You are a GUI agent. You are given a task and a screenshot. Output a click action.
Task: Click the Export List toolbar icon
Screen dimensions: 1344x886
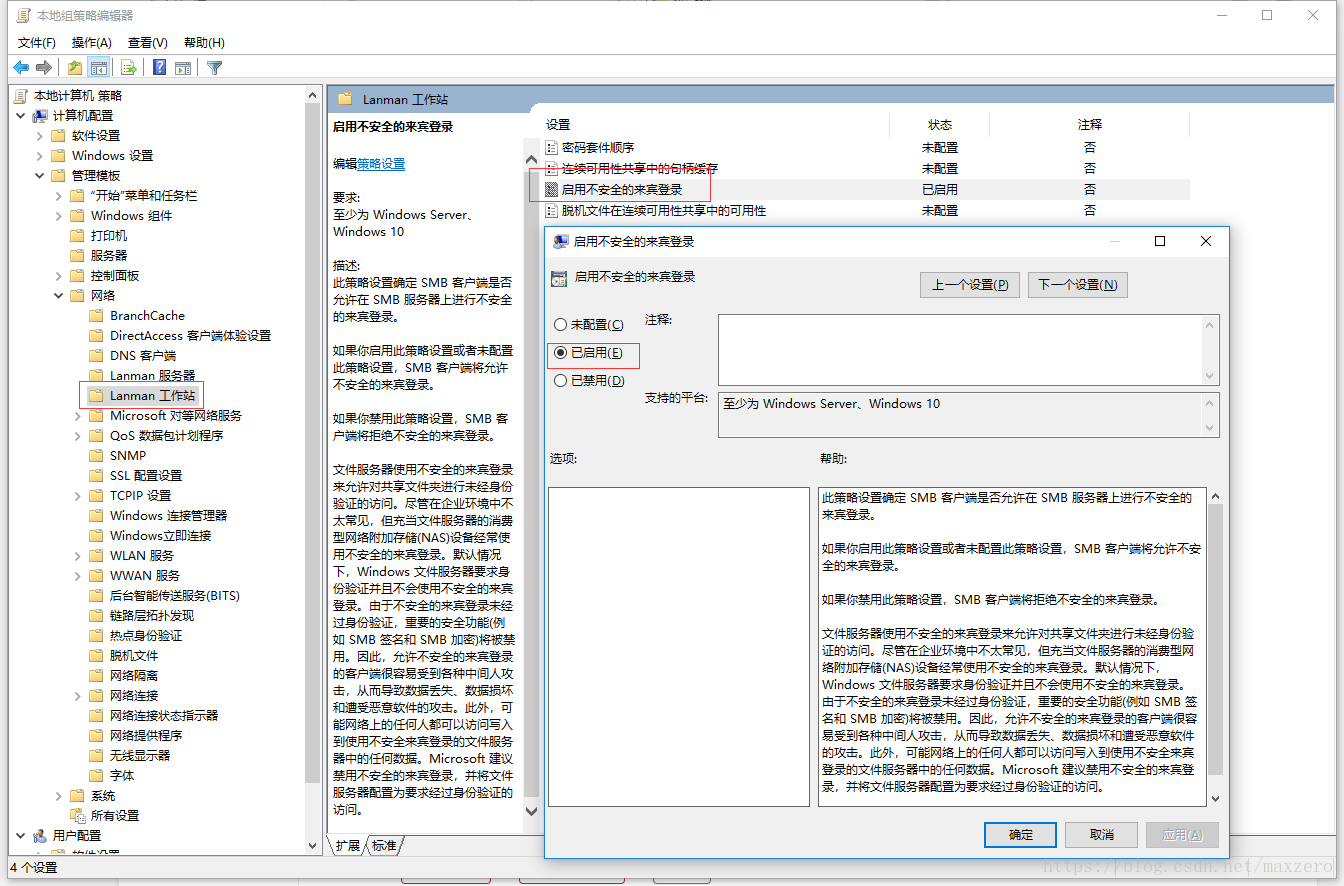pyautogui.click(x=128, y=68)
